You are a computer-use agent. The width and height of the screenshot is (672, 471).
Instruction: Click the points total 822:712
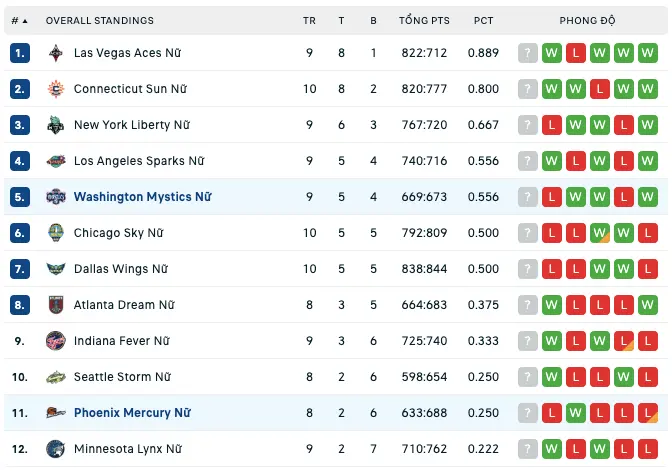pyautogui.click(x=424, y=53)
